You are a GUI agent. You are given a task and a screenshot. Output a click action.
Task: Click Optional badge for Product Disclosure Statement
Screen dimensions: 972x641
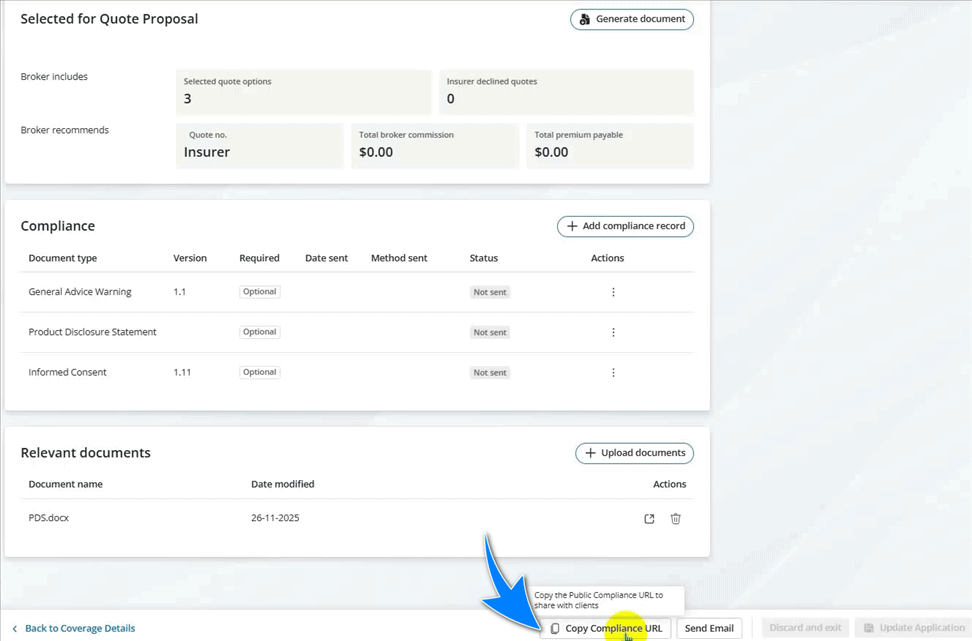[260, 332]
